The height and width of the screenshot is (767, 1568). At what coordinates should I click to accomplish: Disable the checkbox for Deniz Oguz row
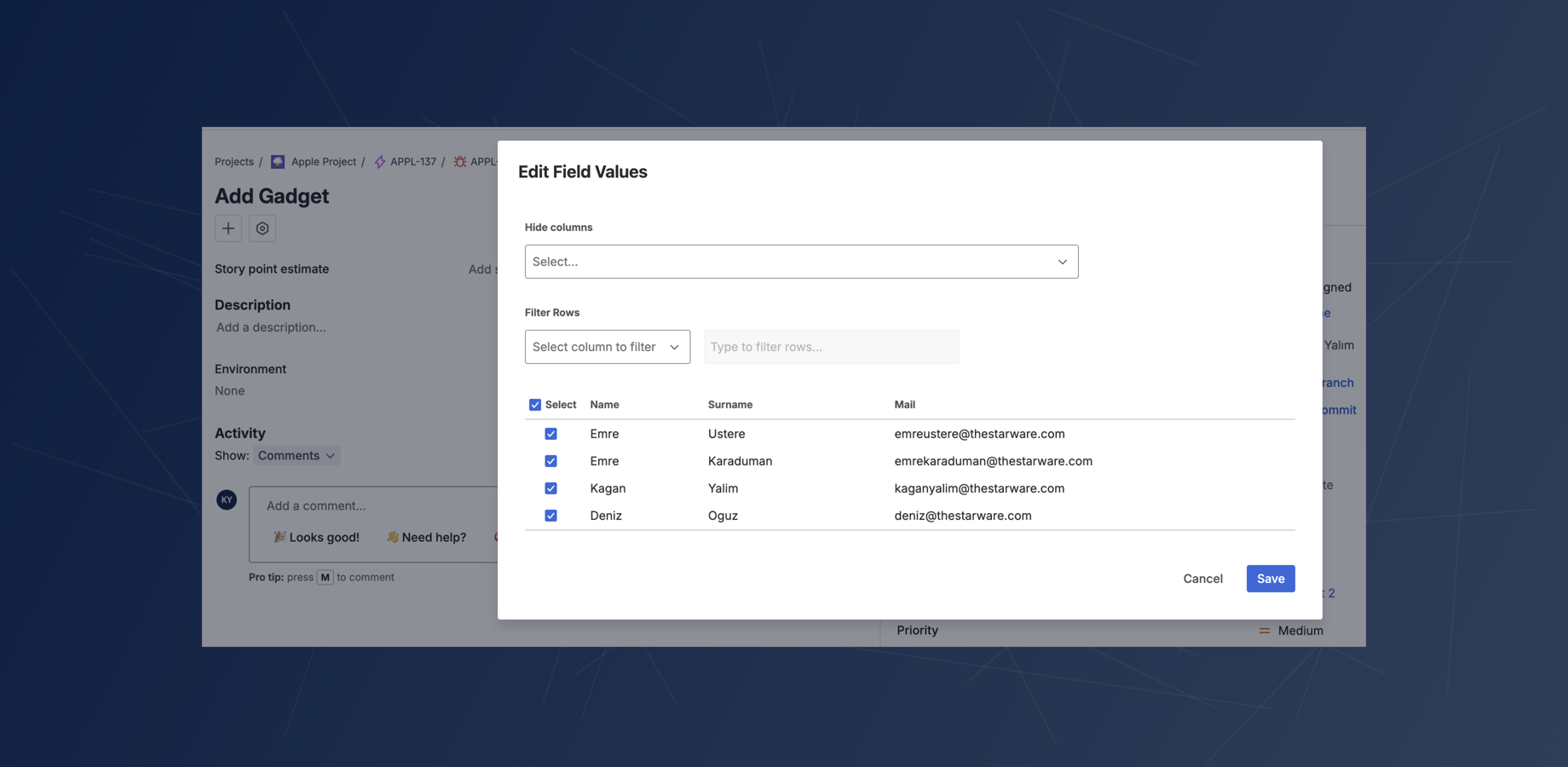551,516
